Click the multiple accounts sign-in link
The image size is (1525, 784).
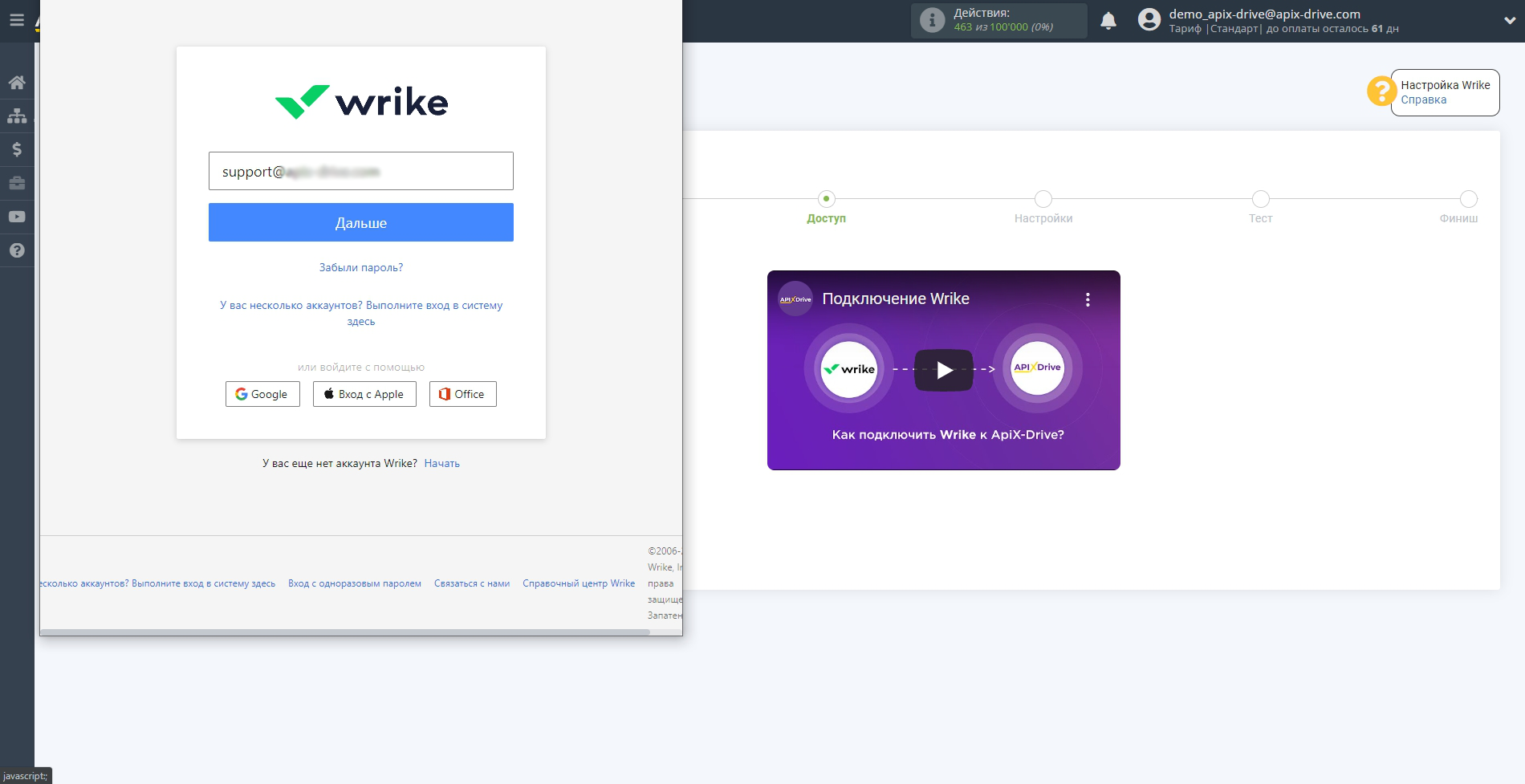click(361, 313)
